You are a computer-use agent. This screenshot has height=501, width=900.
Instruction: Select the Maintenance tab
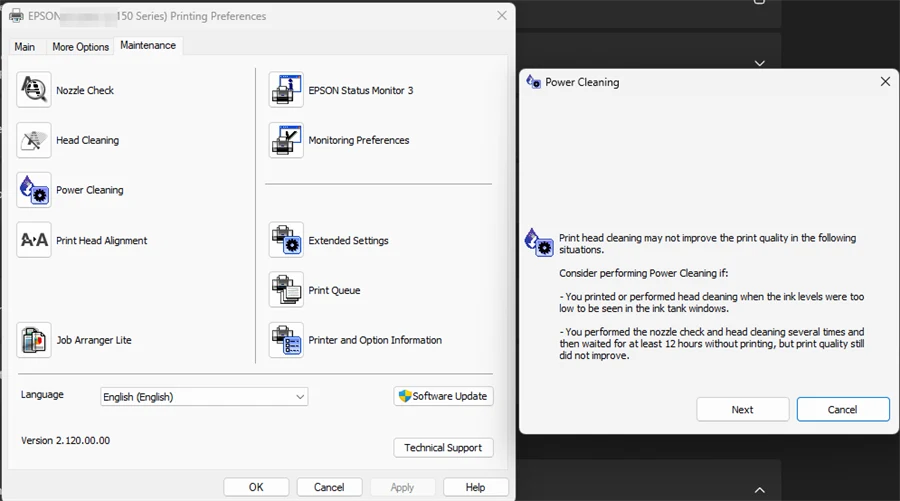click(x=148, y=45)
